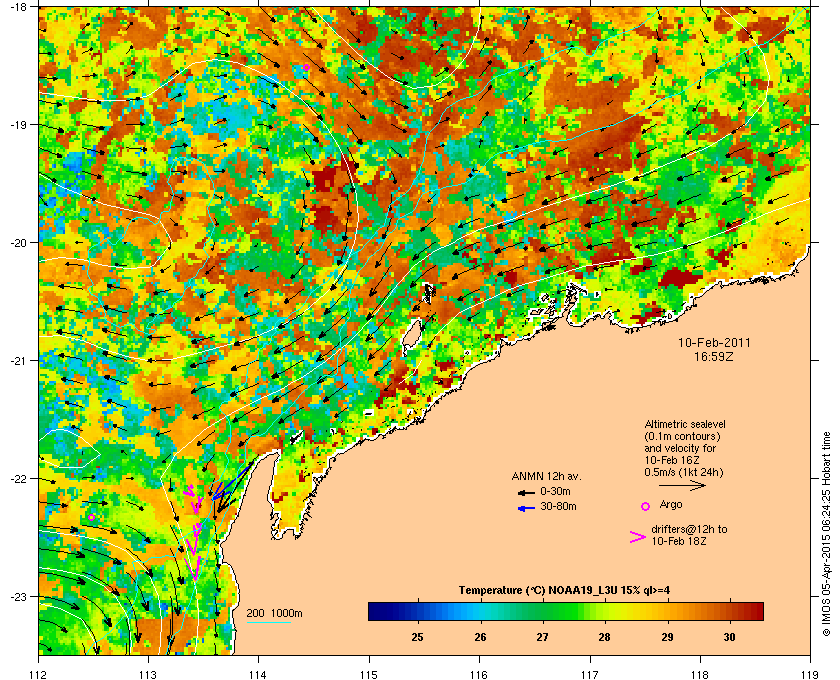This screenshot has width=840, height=680.
Task: Click the blue 30-80m legend arrow
Action: pos(526,508)
